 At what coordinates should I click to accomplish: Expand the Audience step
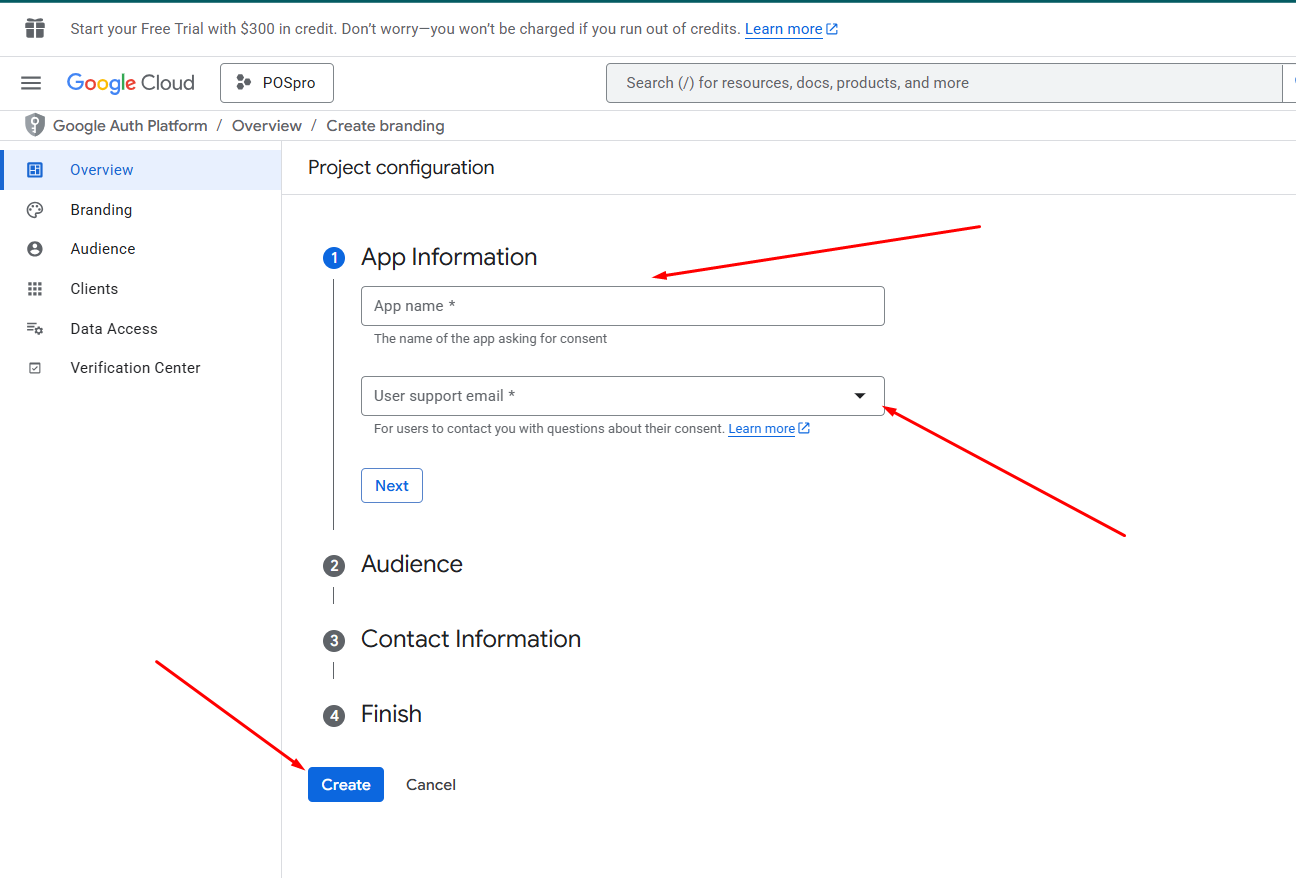coord(411,564)
